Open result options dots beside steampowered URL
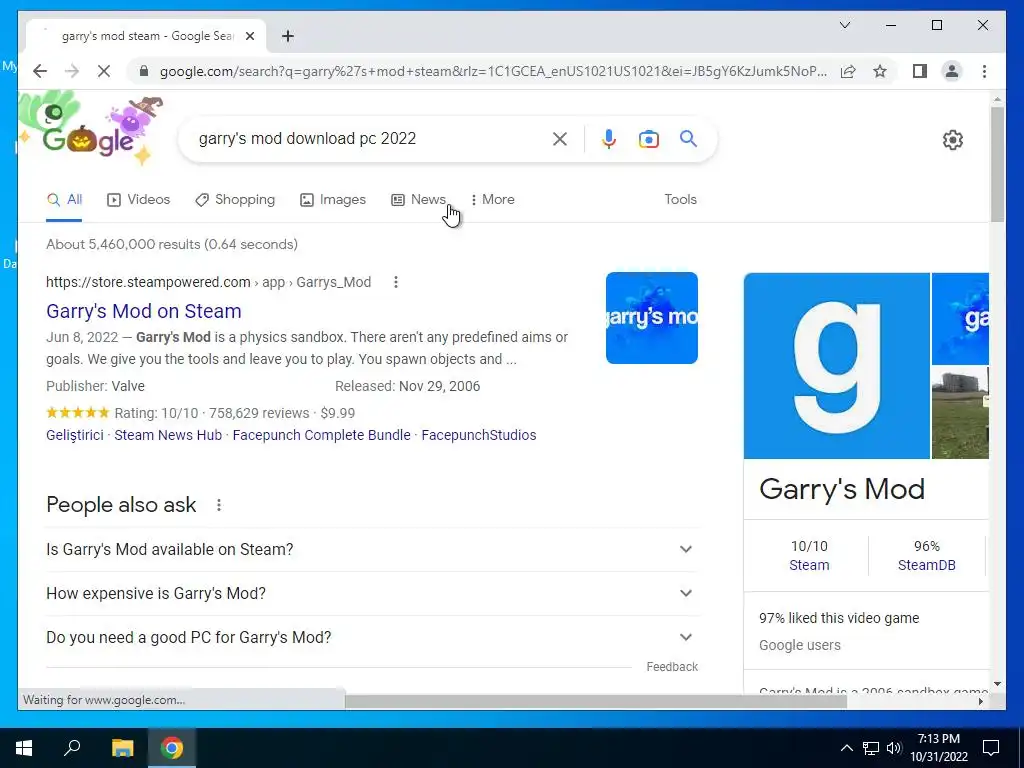This screenshot has height=768, width=1024. 395,282
